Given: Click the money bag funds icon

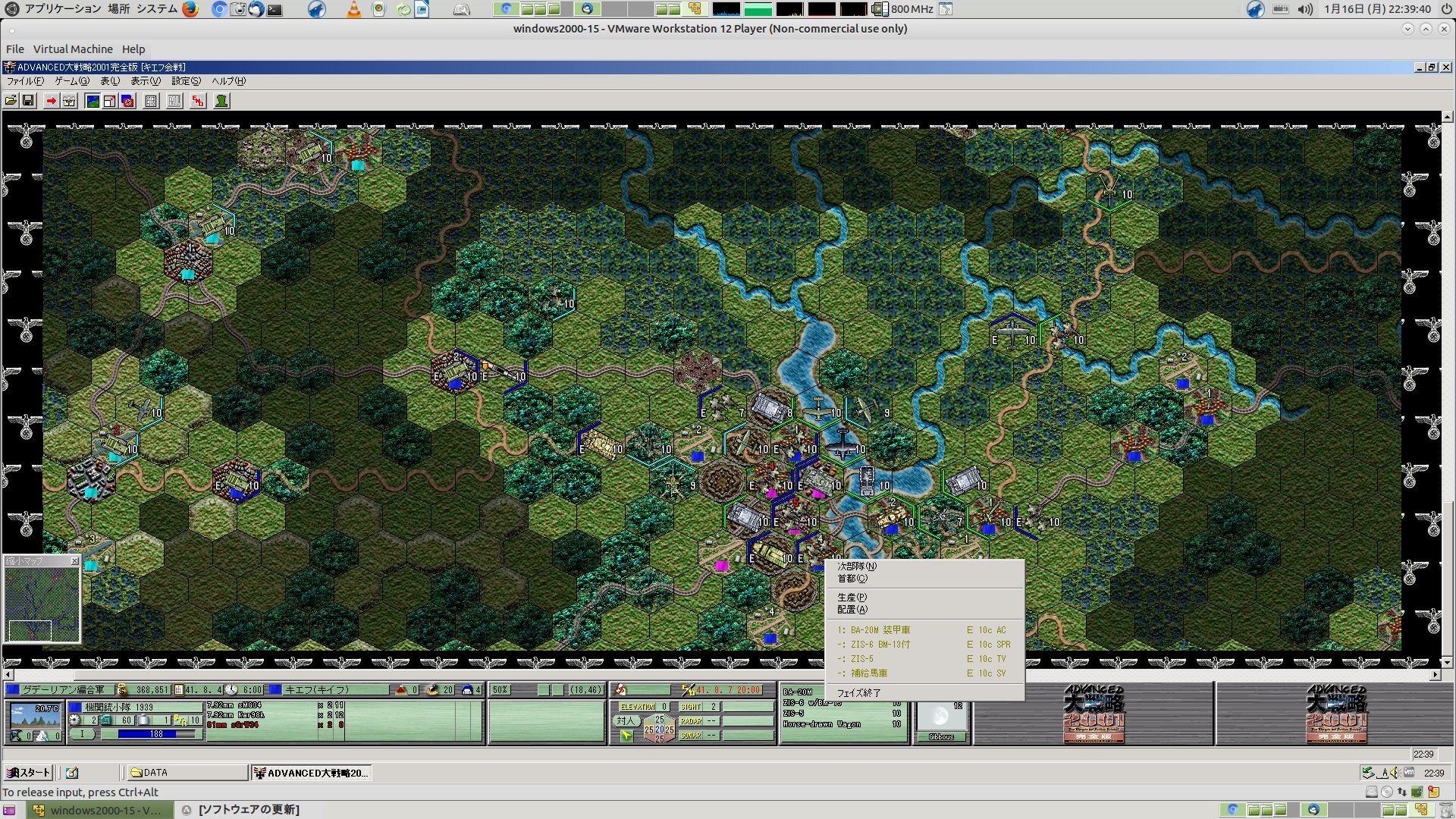Looking at the screenshot, I should [122, 690].
